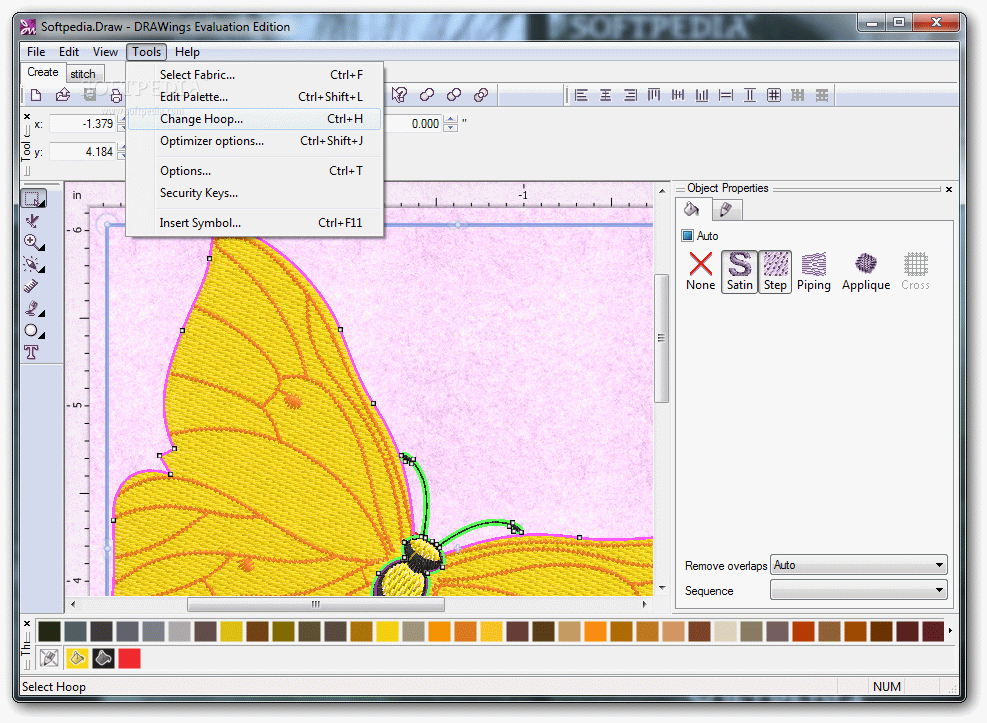The height and width of the screenshot is (723, 987).
Task: Choose the magic wand tool
Action: pos(32,264)
